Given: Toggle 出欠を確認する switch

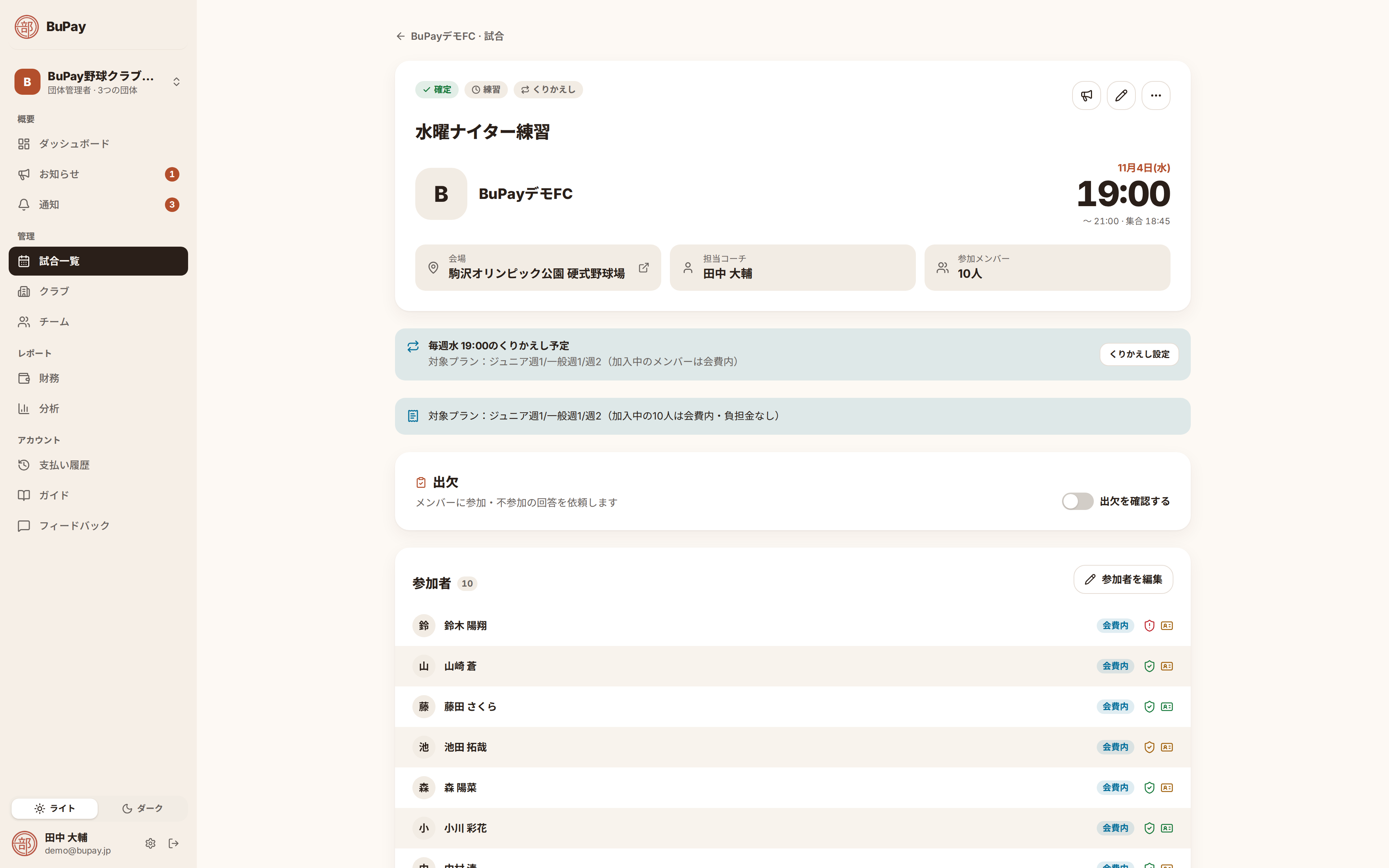Looking at the screenshot, I should [1077, 501].
